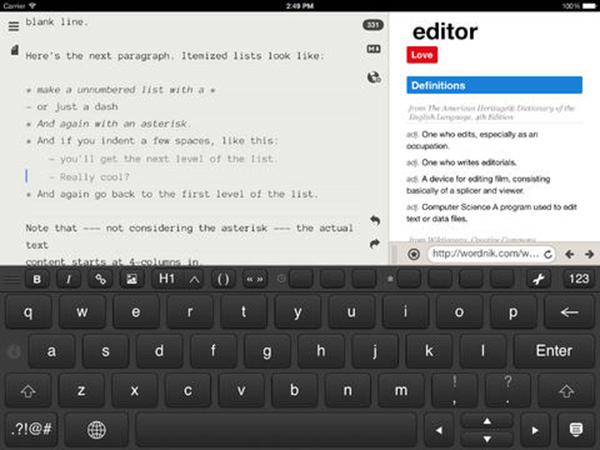Tap the 331 word count badge
This screenshot has height=450, width=600.
[x=373, y=25]
